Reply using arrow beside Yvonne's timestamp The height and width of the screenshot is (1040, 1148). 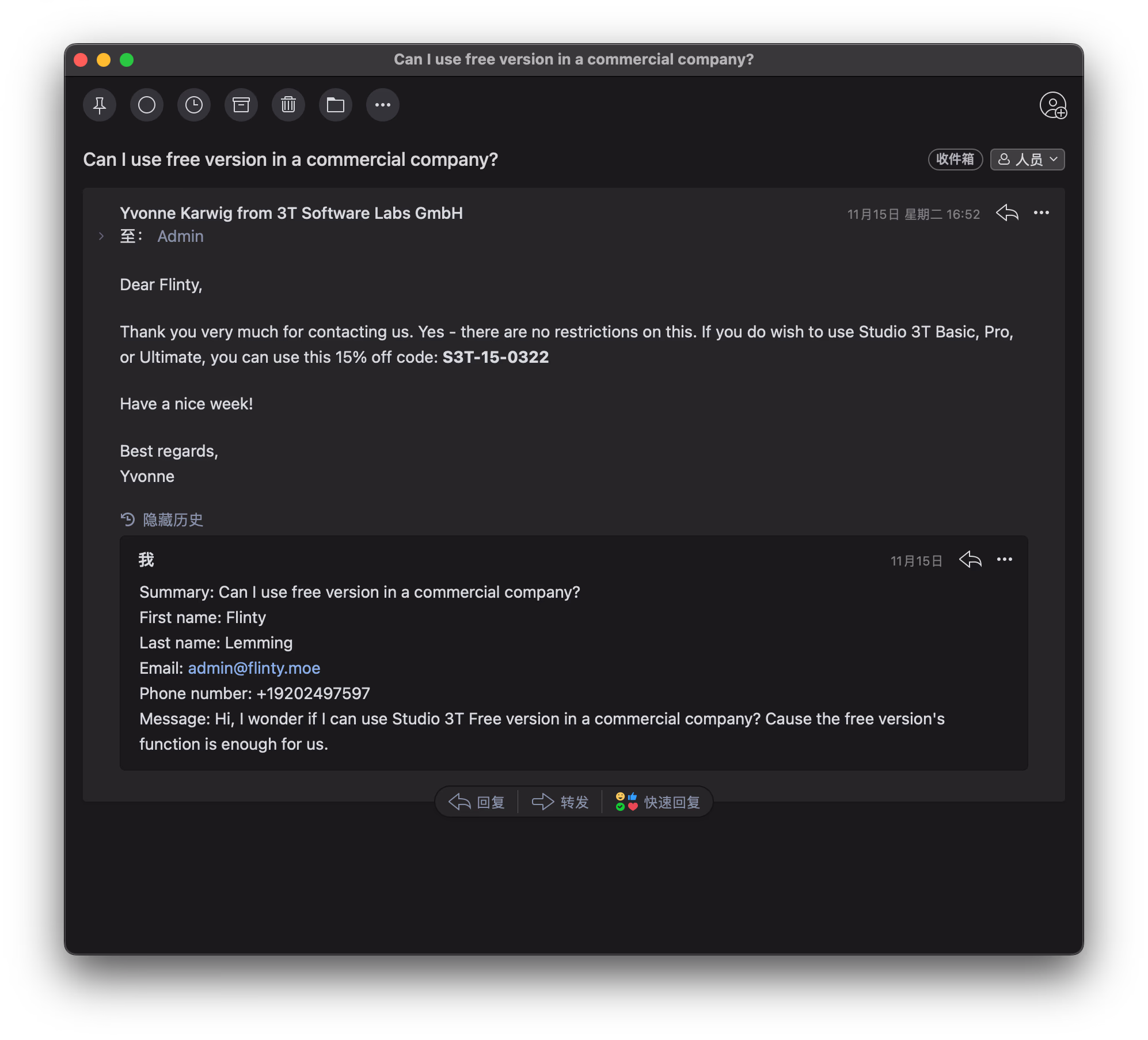[1007, 213]
